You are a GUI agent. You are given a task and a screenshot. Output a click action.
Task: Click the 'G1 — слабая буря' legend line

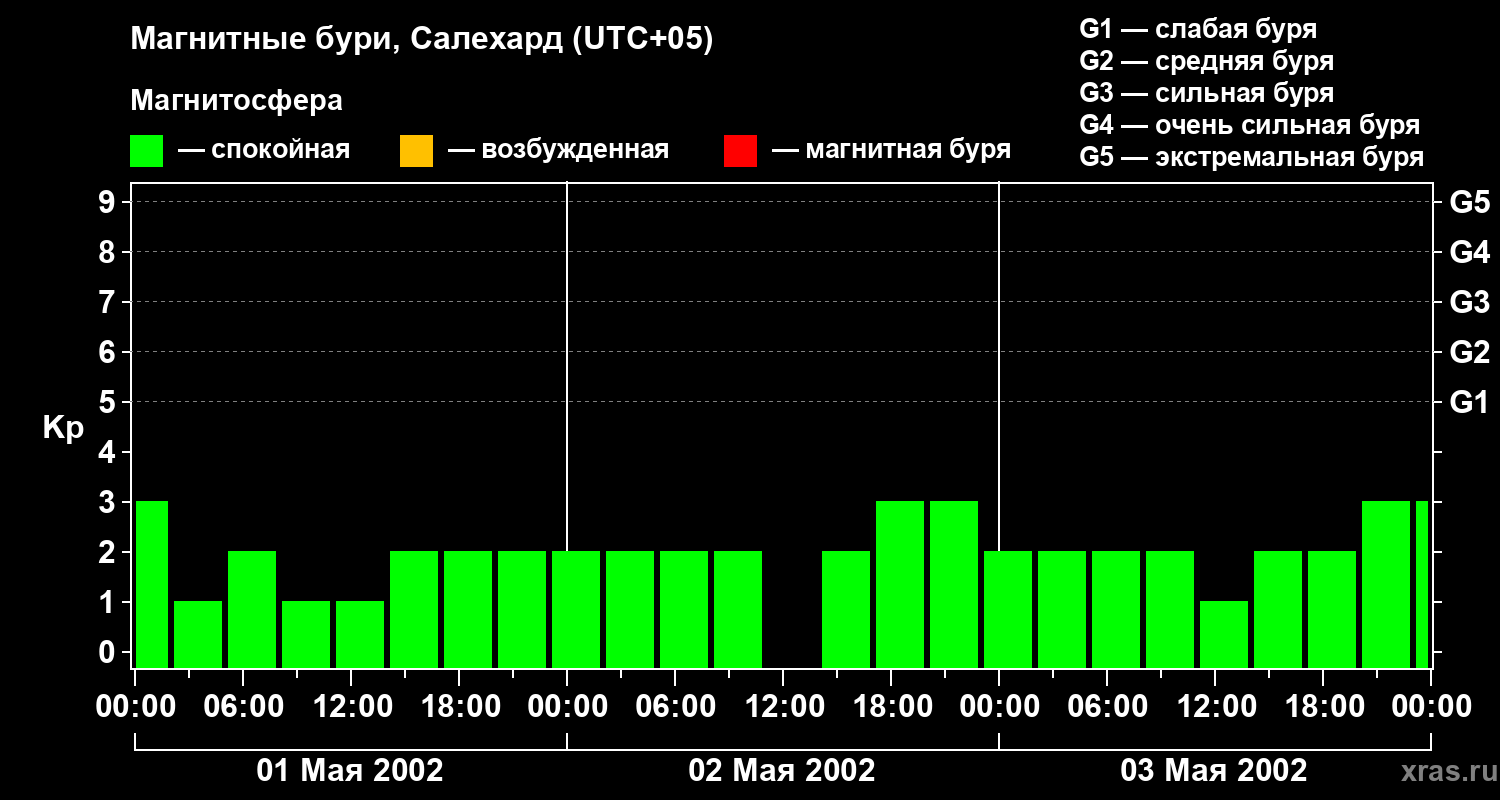tap(1198, 28)
